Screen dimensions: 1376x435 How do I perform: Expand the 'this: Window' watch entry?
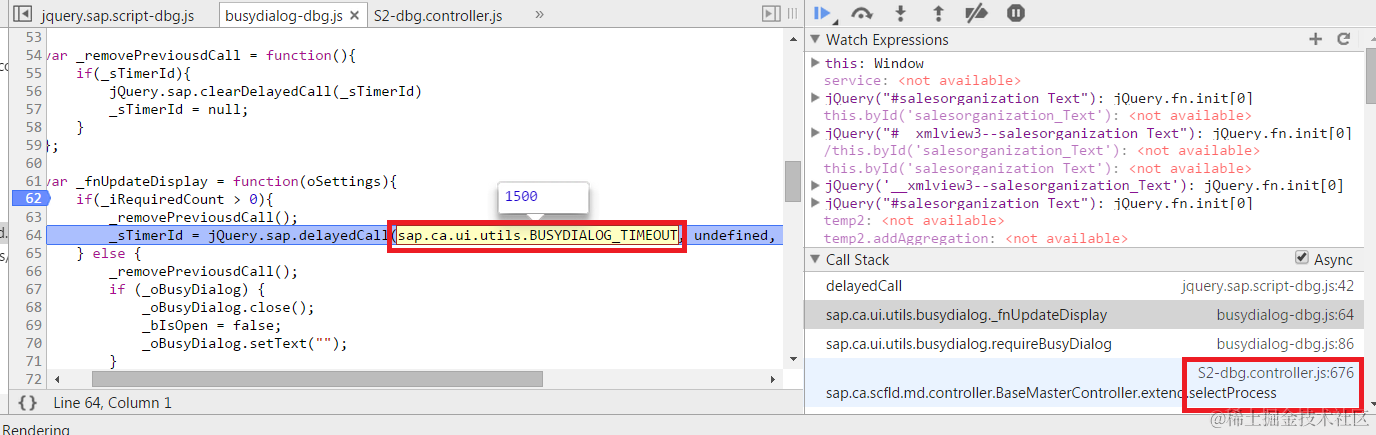(x=816, y=63)
